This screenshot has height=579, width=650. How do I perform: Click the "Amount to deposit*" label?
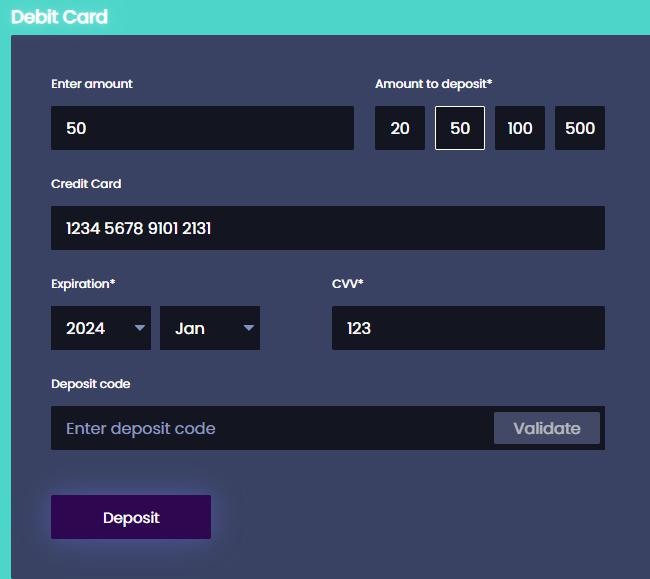point(434,84)
